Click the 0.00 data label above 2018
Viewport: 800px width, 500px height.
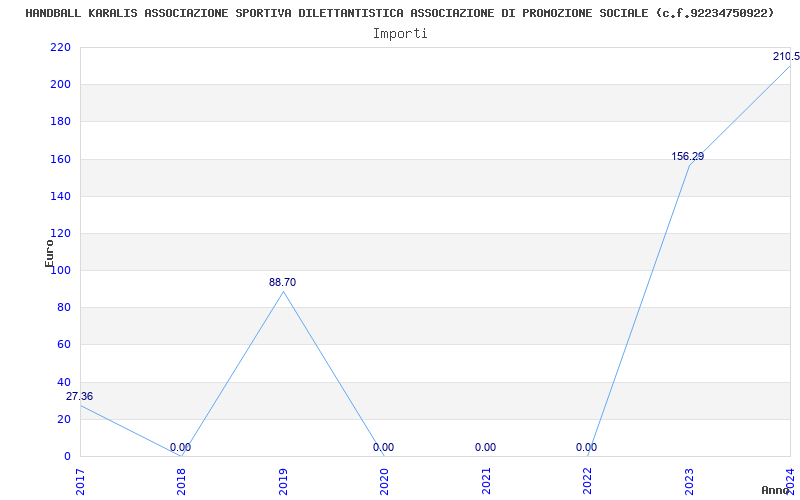(181, 447)
